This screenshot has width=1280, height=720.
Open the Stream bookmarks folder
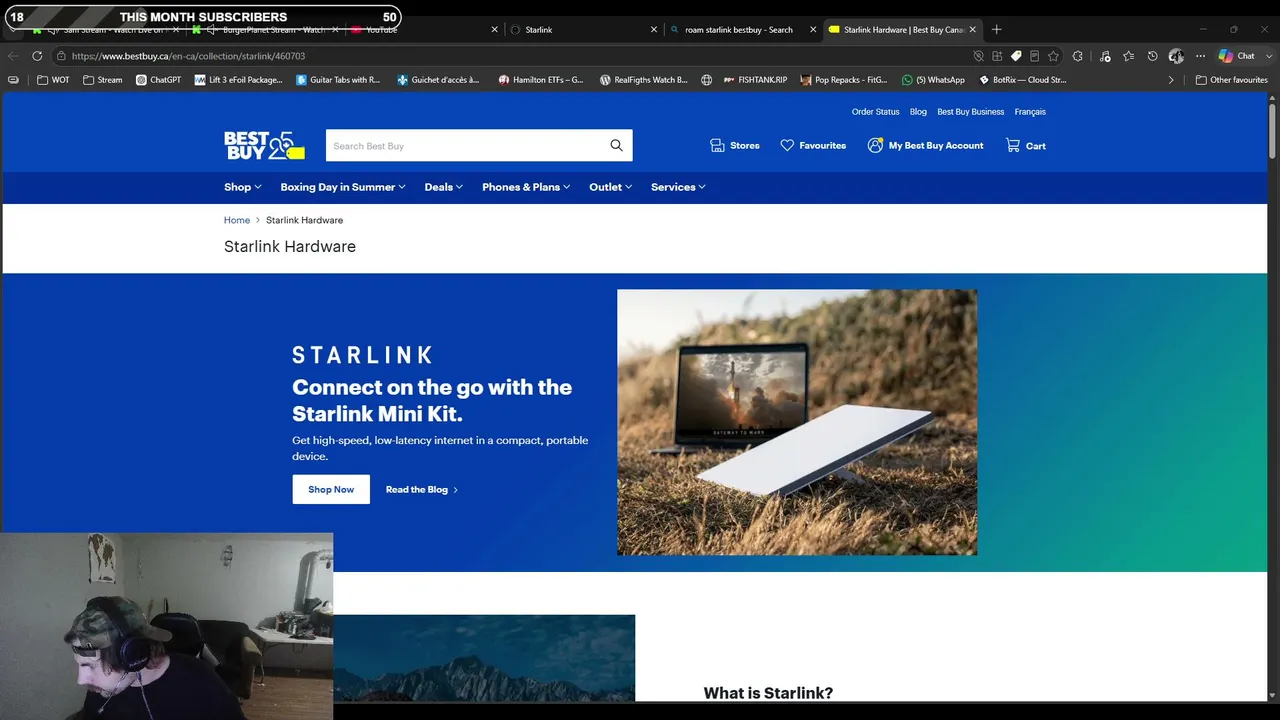tap(103, 80)
